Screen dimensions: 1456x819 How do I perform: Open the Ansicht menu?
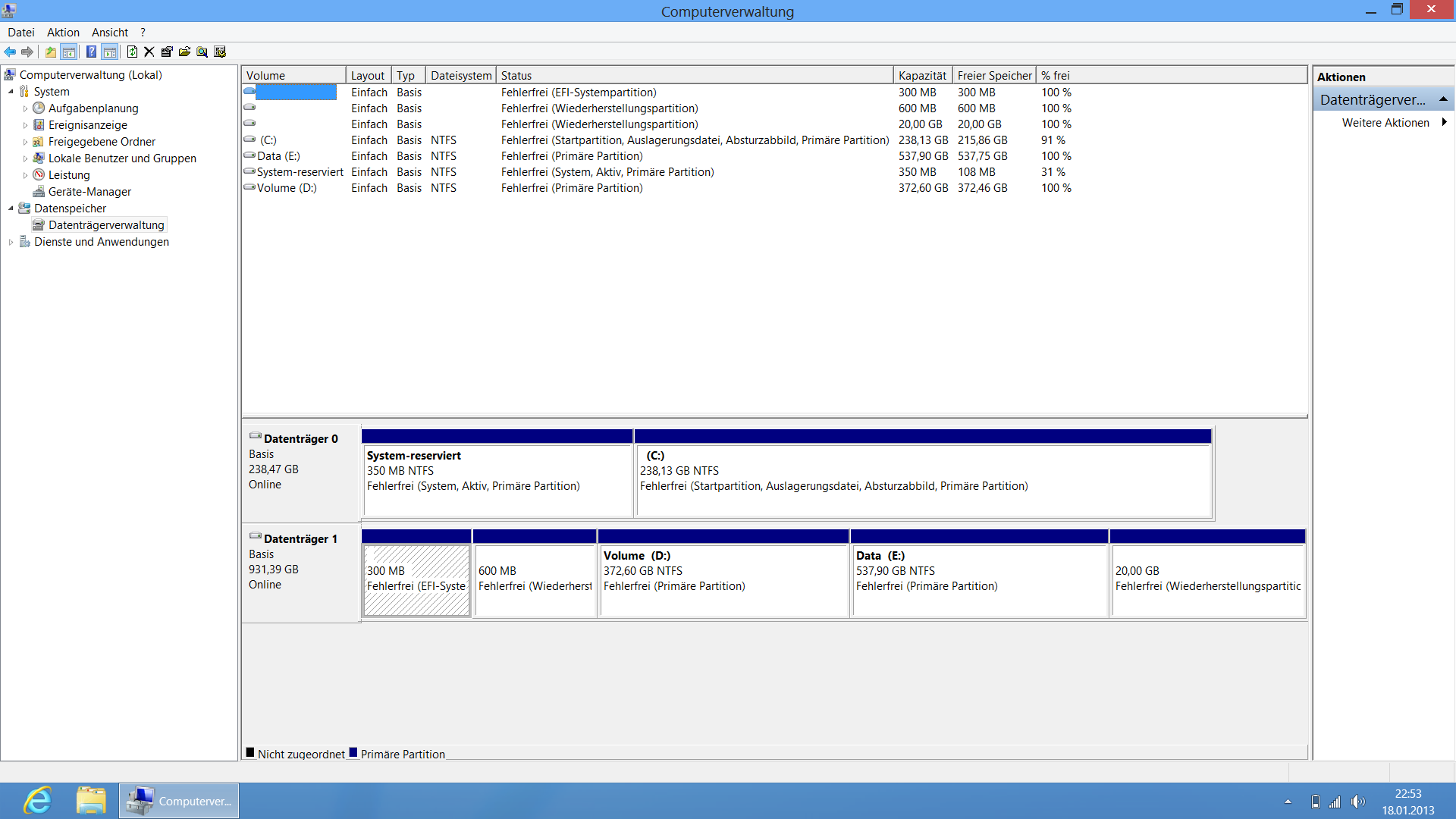click(x=109, y=33)
